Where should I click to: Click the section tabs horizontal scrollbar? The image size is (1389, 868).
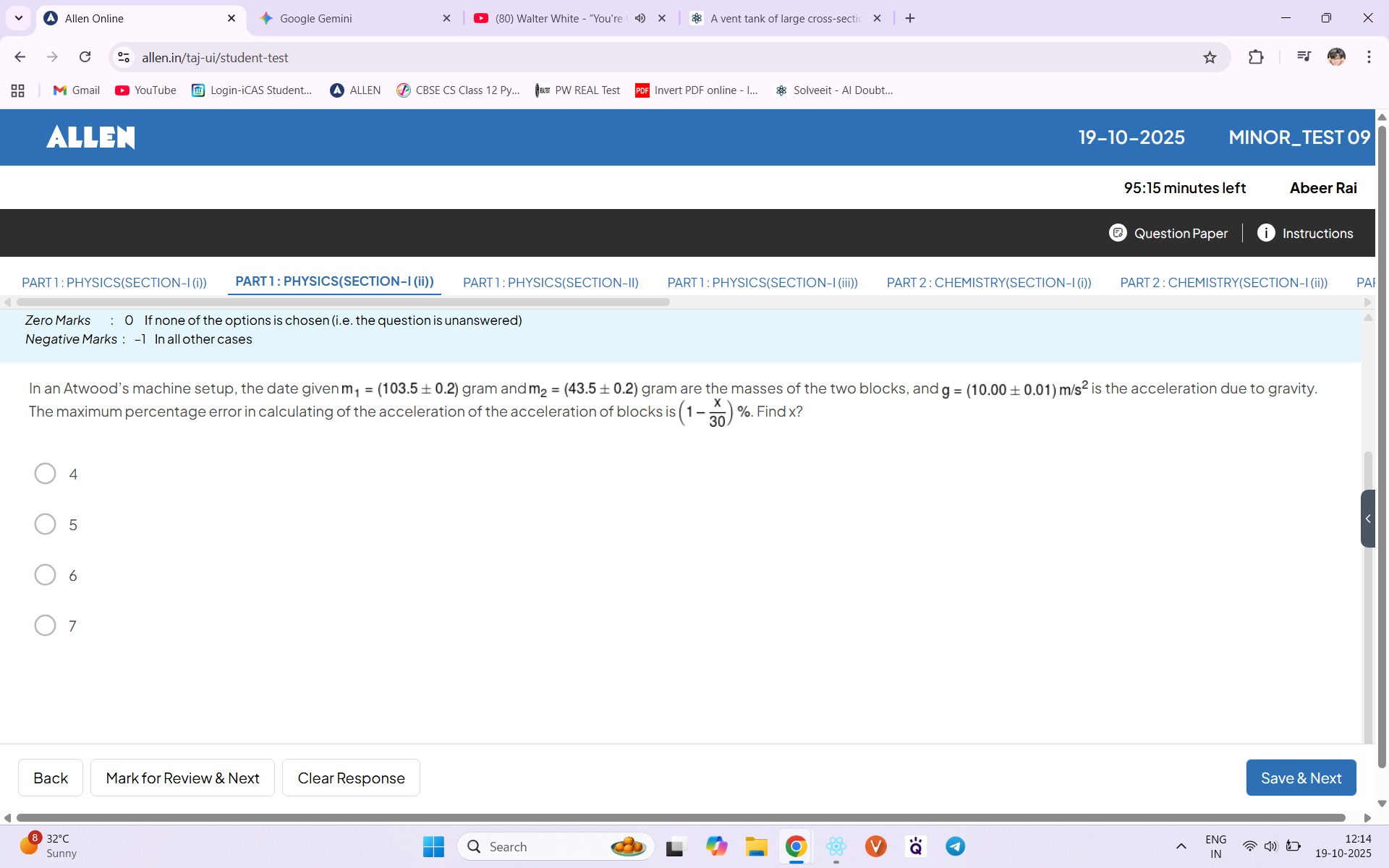click(343, 302)
